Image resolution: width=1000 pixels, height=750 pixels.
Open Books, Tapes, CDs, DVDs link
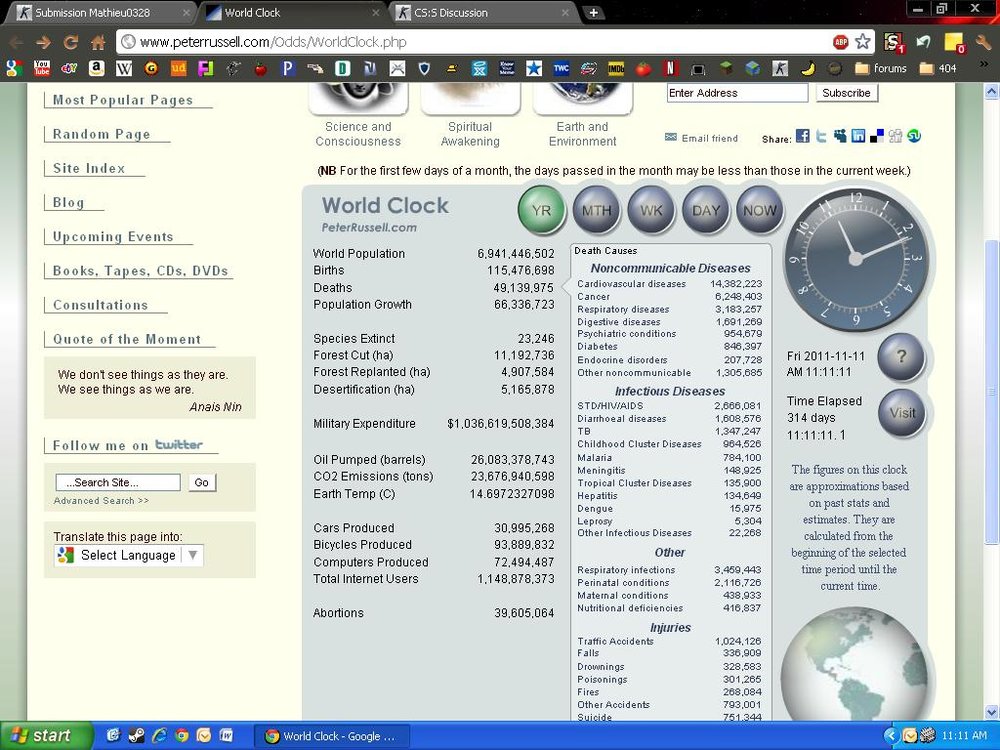[140, 271]
